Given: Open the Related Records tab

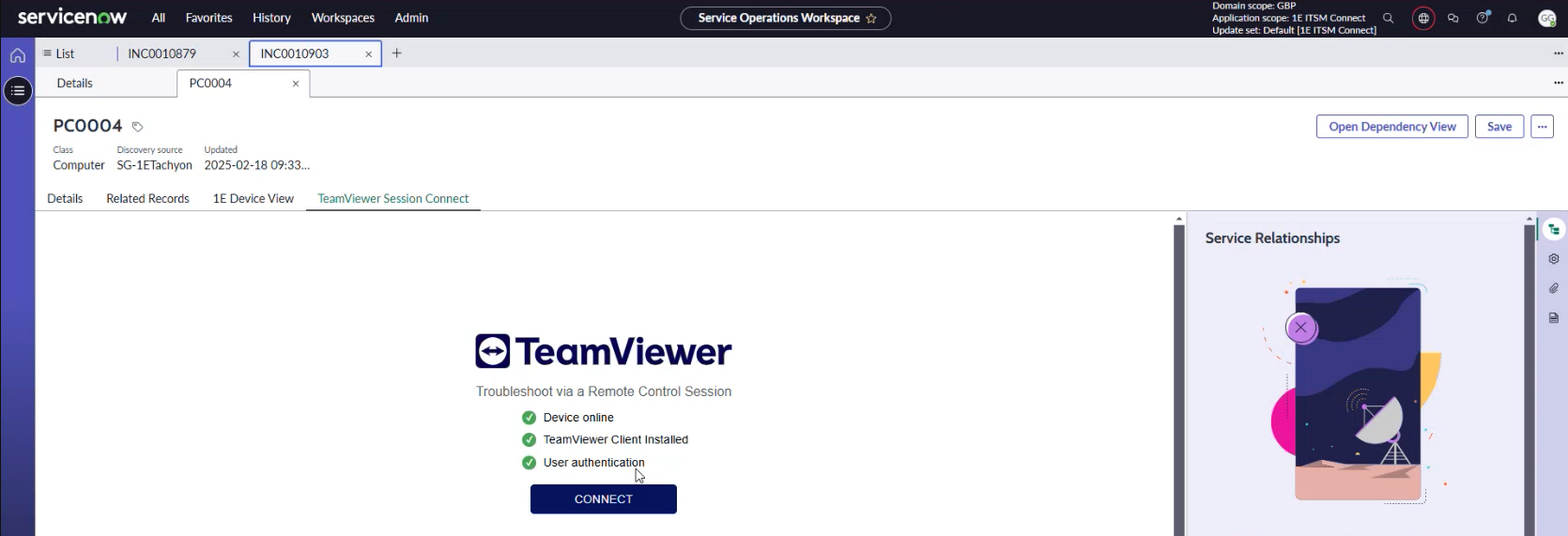Looking at the screenshot, I should 147,198.
